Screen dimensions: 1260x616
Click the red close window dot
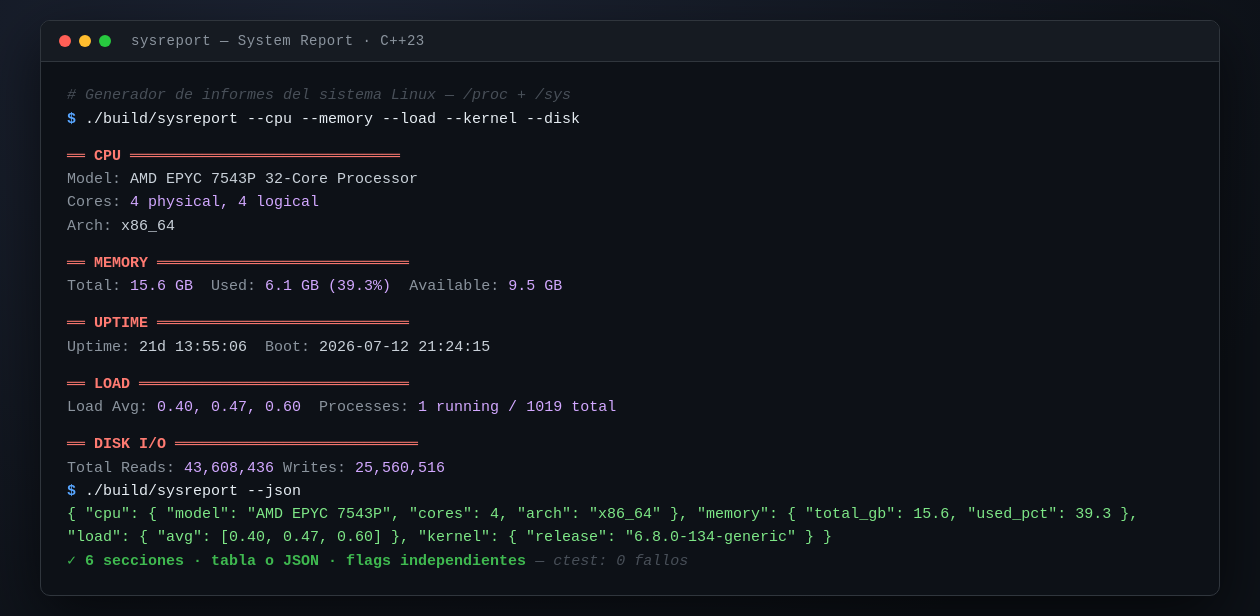pyautogui.click(x=65, y=41)
